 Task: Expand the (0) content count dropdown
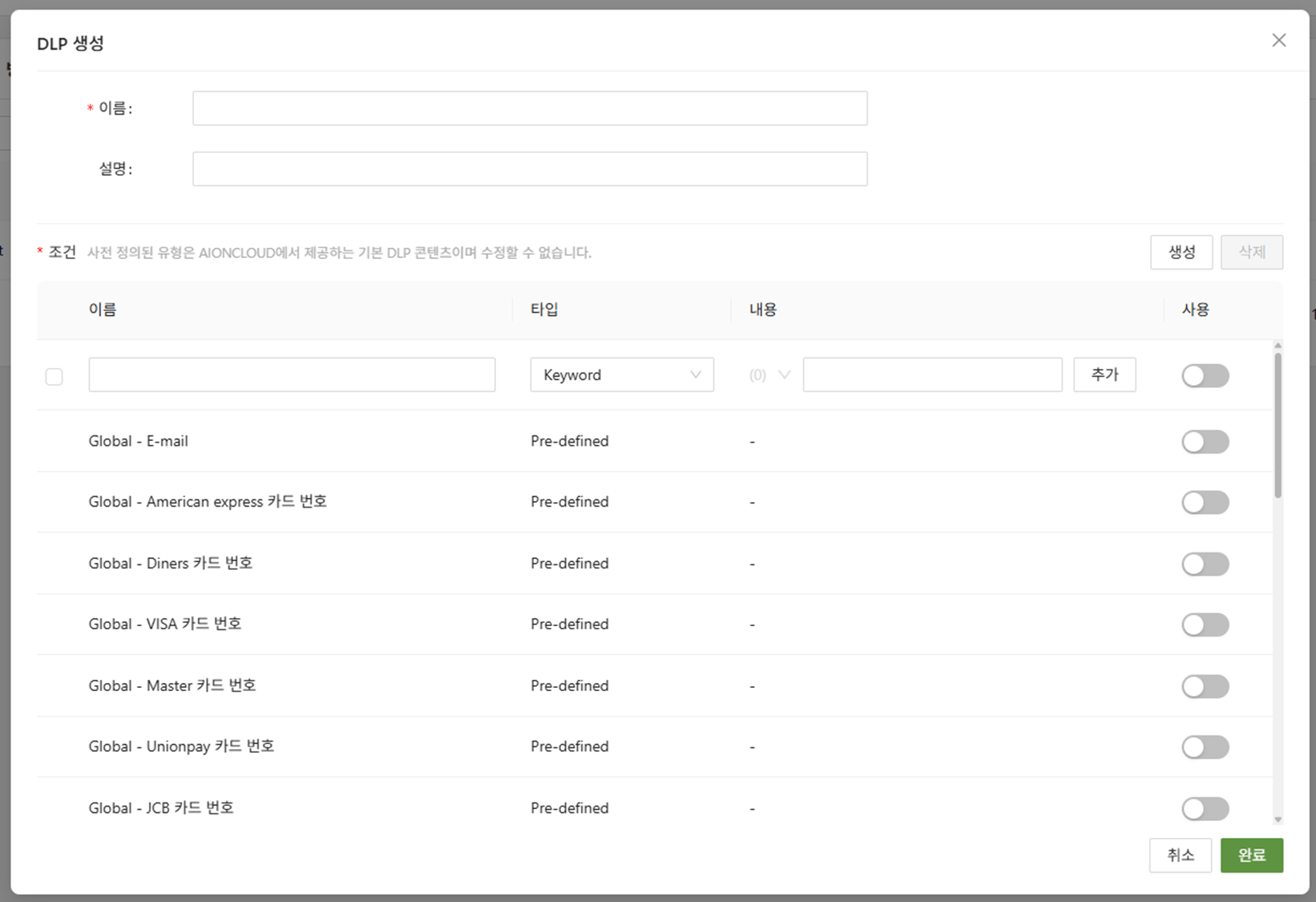tap(769, 375)
